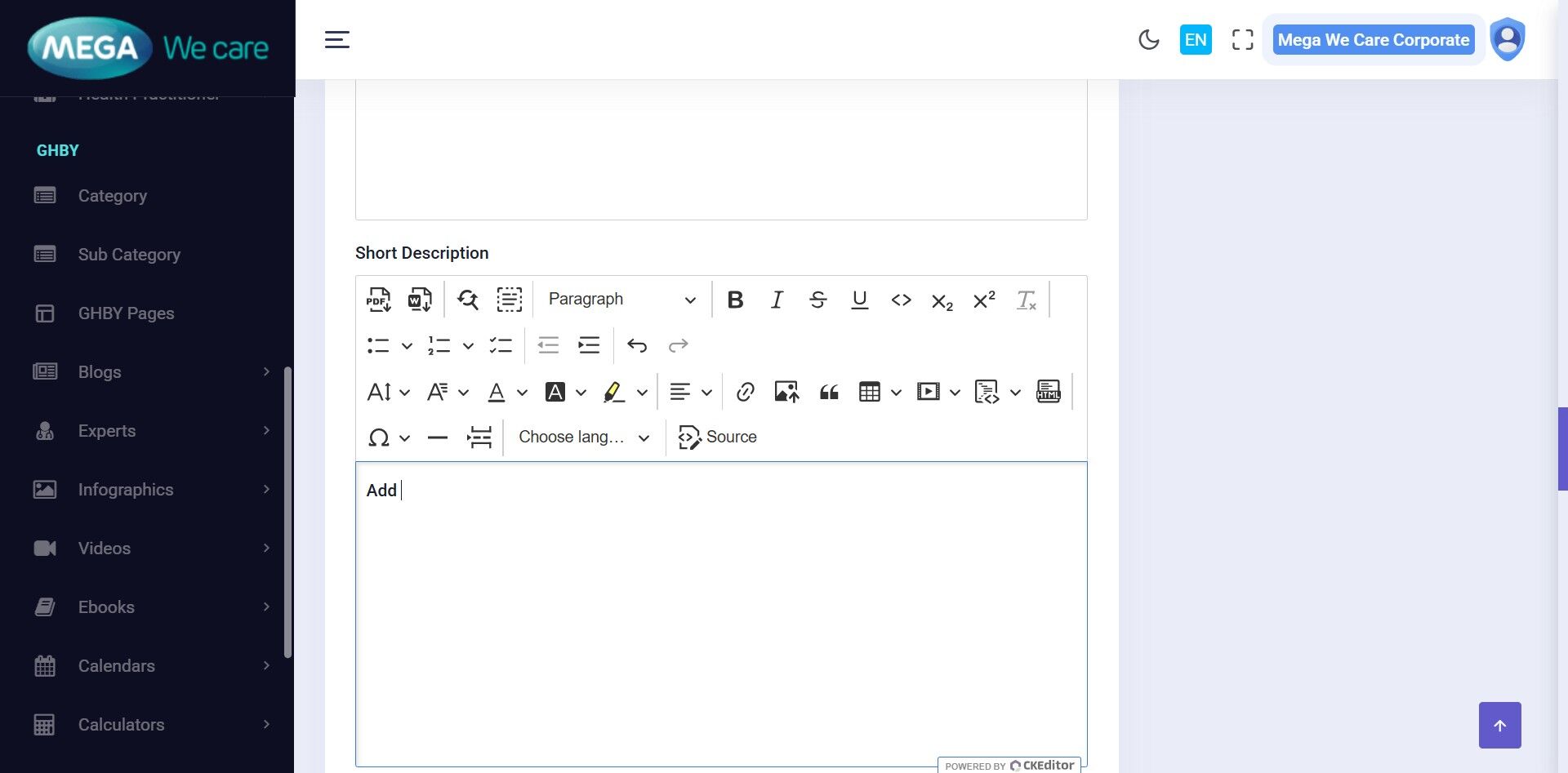Open the Sub Category menu item

tap(129, 255)
